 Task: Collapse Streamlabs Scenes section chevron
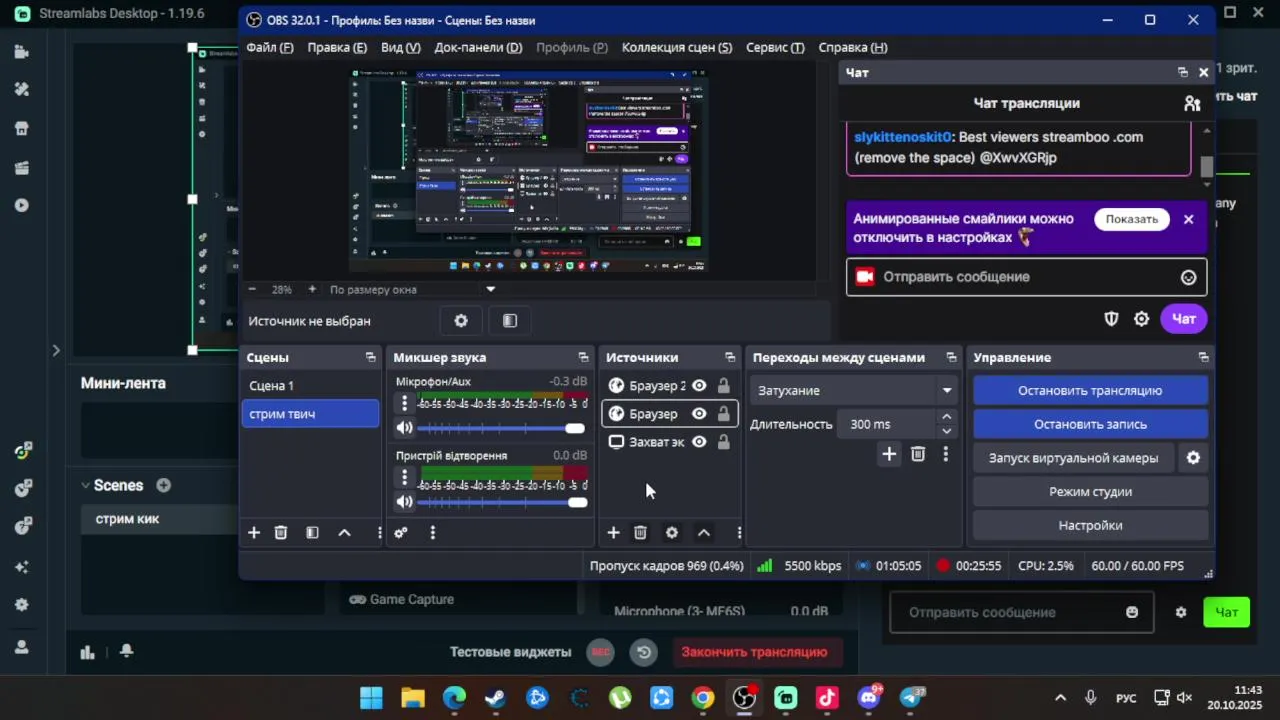pyautogui.click(x=86, y=486)
